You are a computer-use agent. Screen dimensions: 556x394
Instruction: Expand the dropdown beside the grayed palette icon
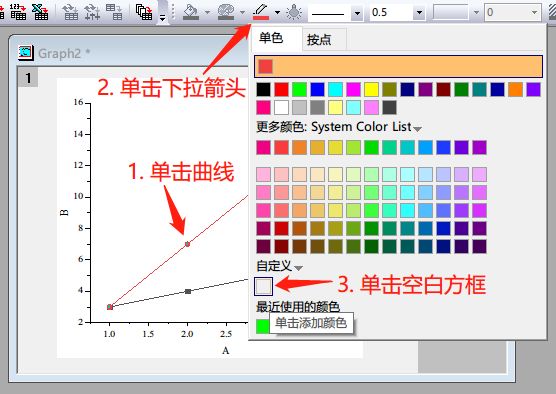(x=242, y=13)
